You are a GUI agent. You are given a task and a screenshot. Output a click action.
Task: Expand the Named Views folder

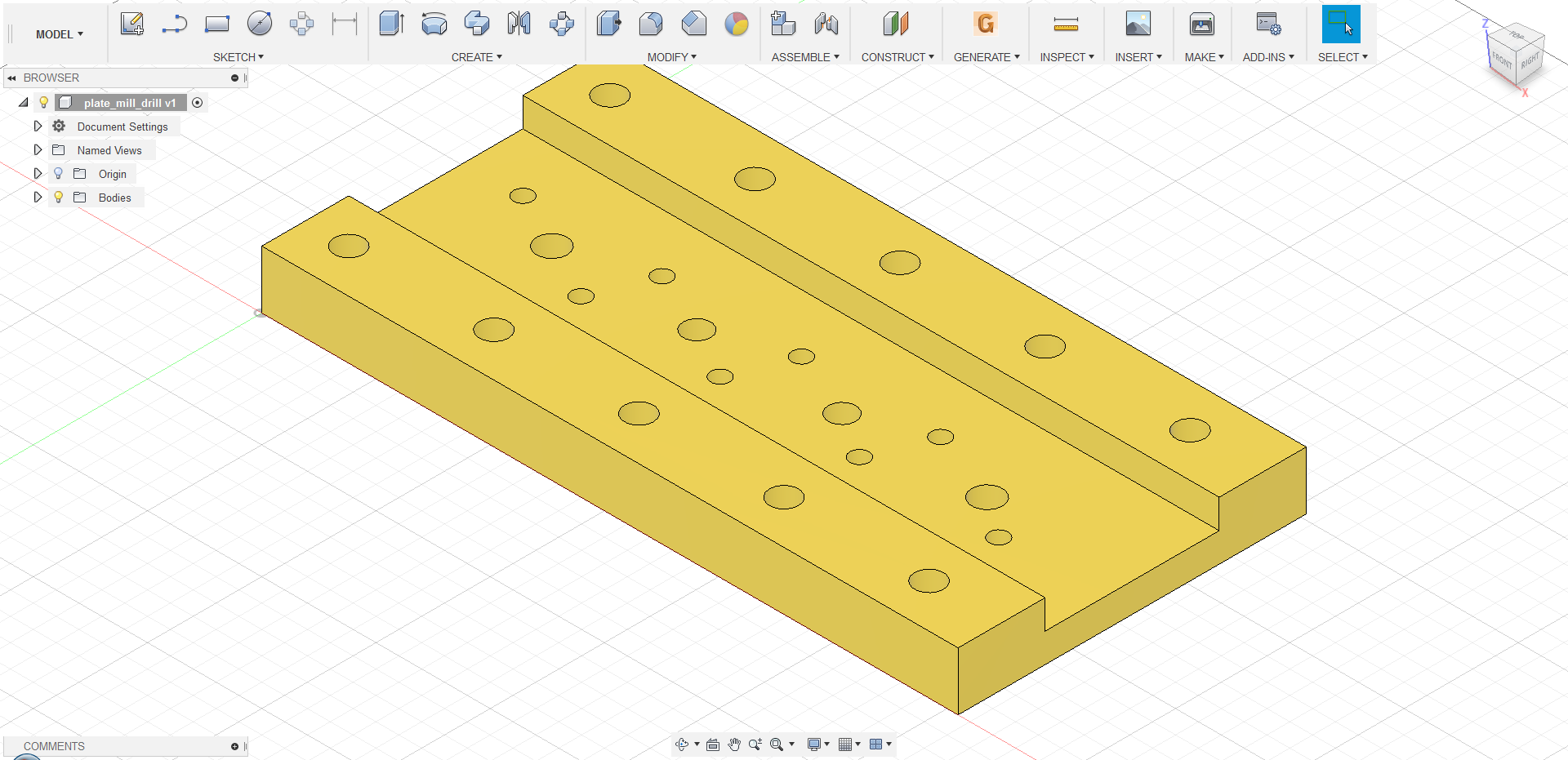37,149
